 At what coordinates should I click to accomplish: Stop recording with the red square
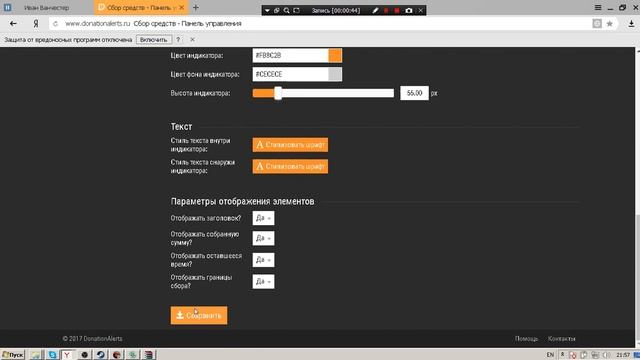coord(397,10)
